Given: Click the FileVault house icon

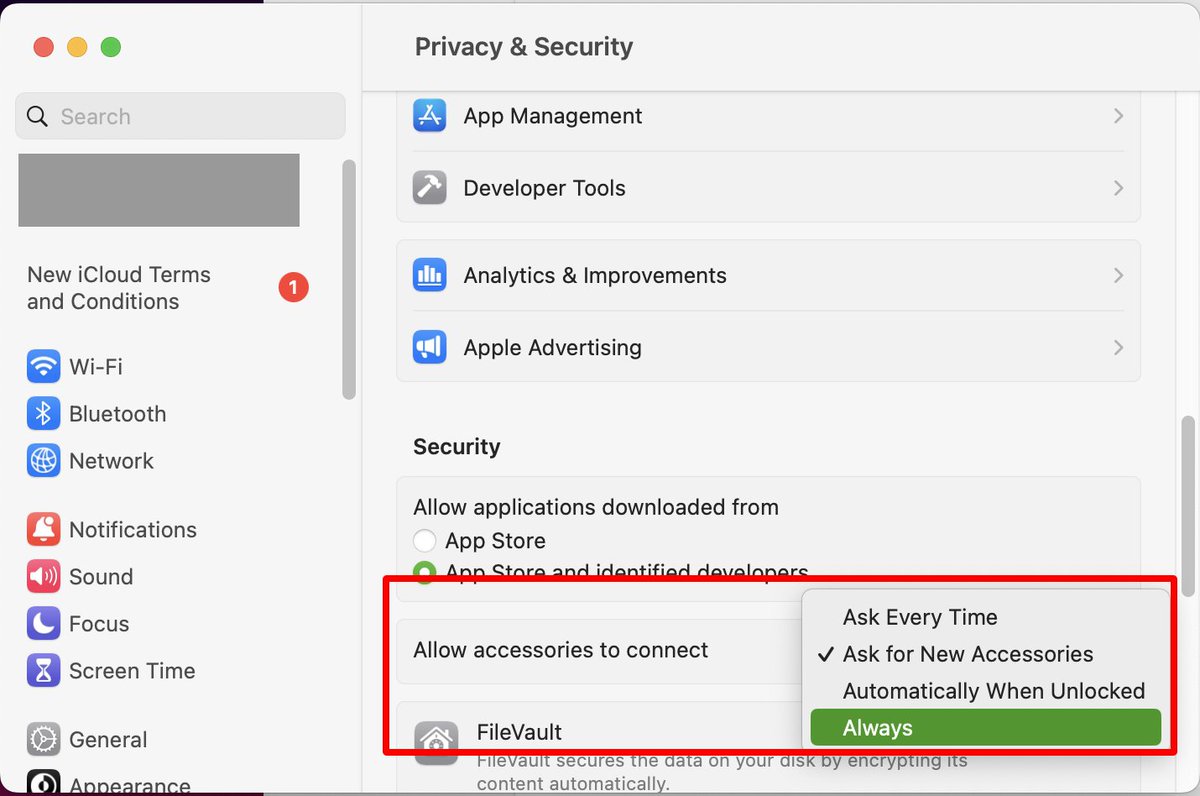Looking at the screenshot, I should (437, 743).
